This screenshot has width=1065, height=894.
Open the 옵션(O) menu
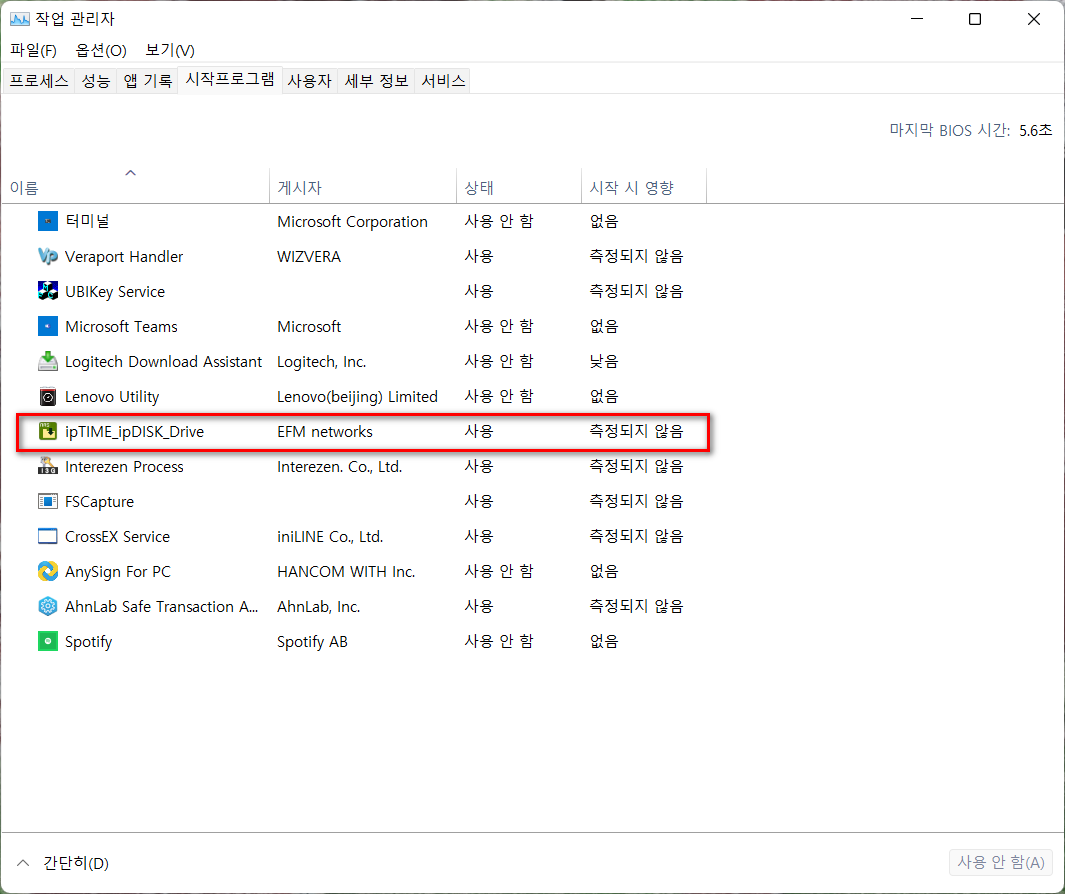pyautogui.click(x=101, y=50)
